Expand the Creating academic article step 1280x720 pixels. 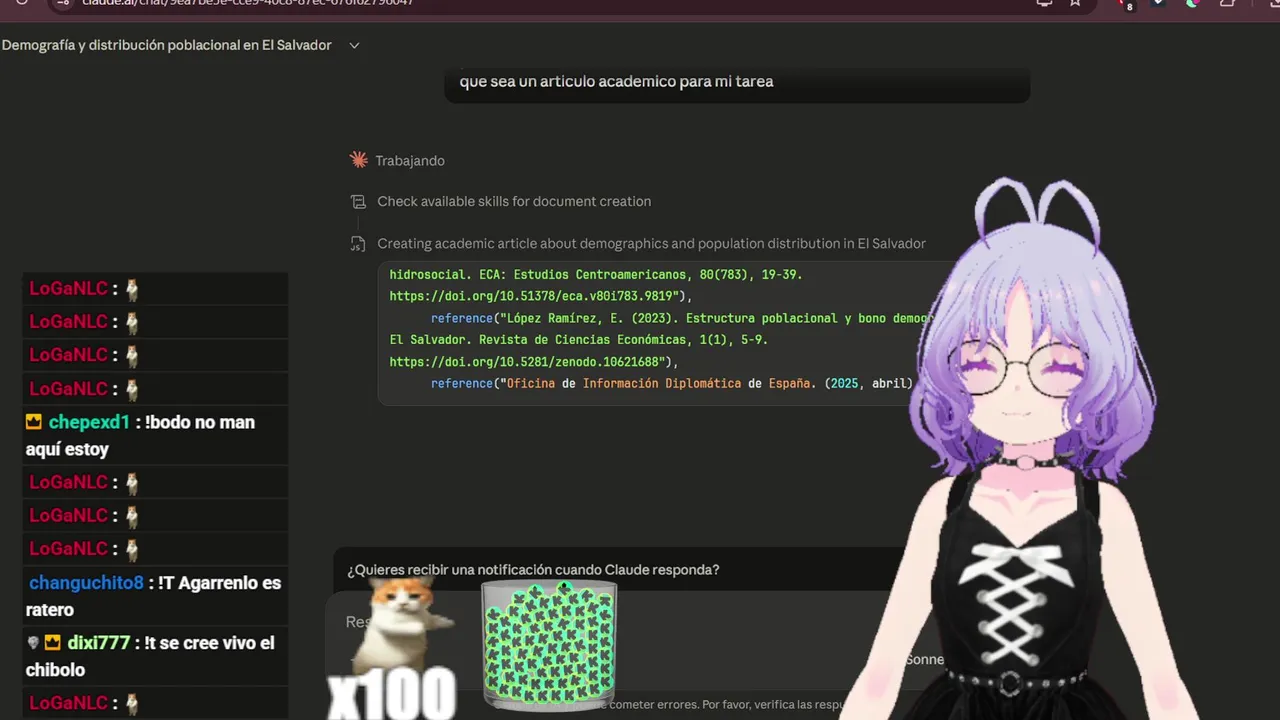point(651,243)
